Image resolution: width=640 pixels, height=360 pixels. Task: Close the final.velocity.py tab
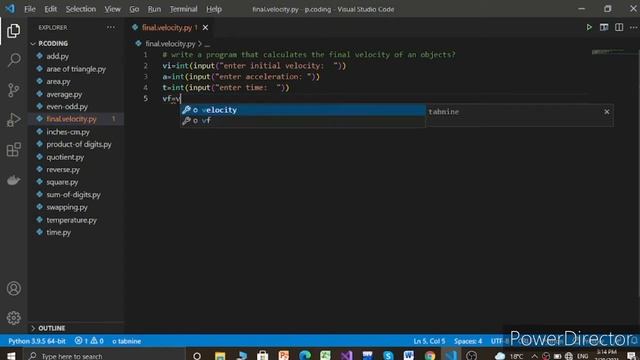click(x=205, y=27)
